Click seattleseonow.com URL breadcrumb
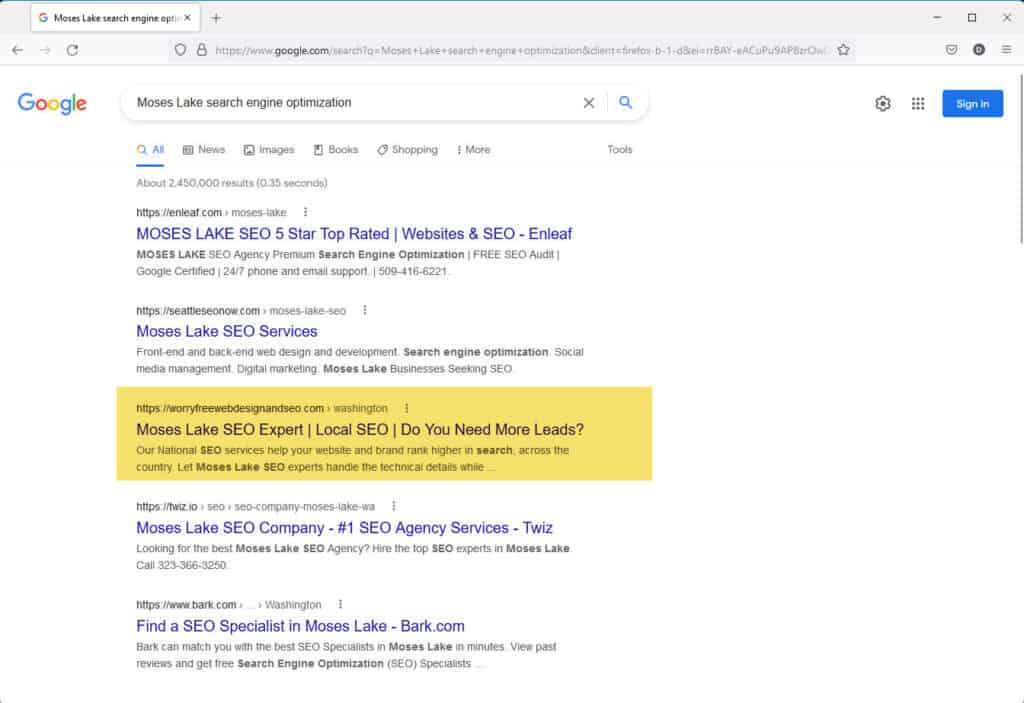This screenshot has height=703, width=1024. point(241,311)
